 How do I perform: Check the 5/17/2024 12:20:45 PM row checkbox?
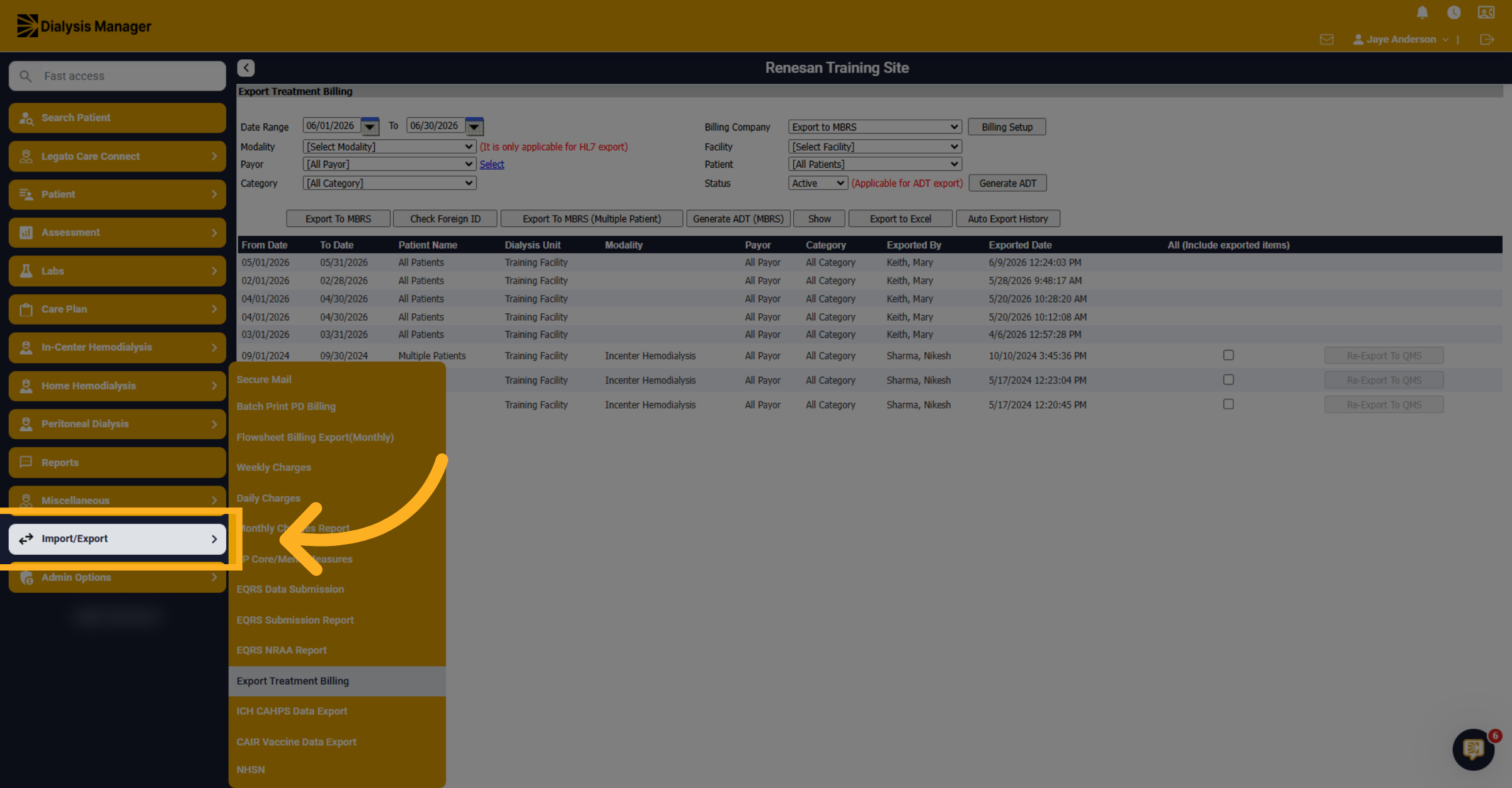pos(1228,404)
